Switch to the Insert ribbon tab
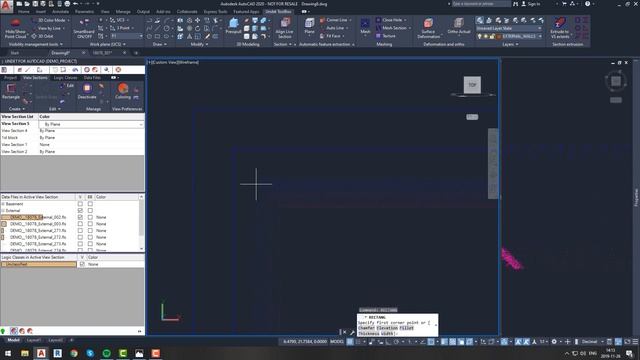640x360 pixels. [41, 12]
